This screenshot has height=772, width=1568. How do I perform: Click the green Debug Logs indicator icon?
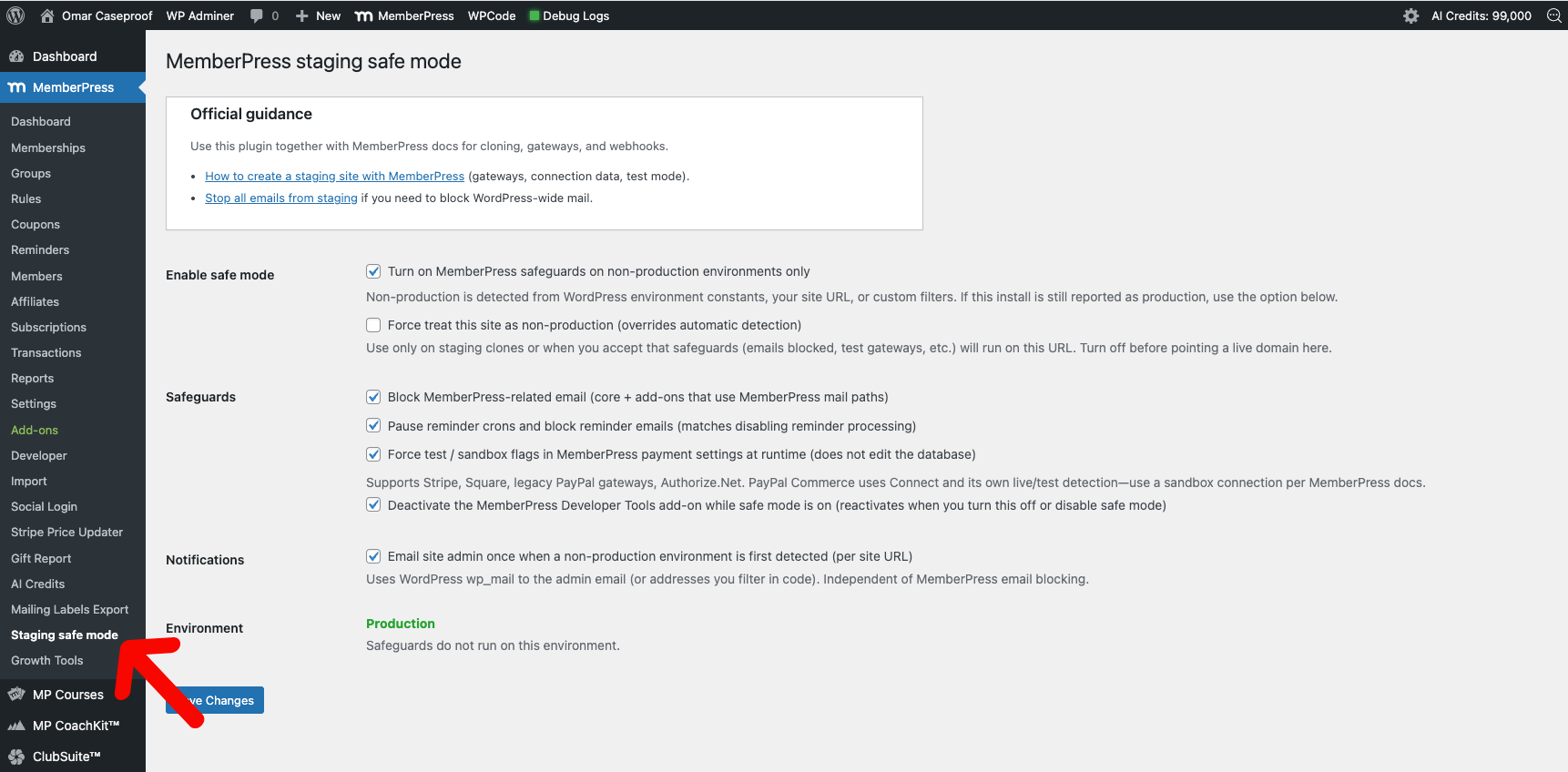point(535,15)
